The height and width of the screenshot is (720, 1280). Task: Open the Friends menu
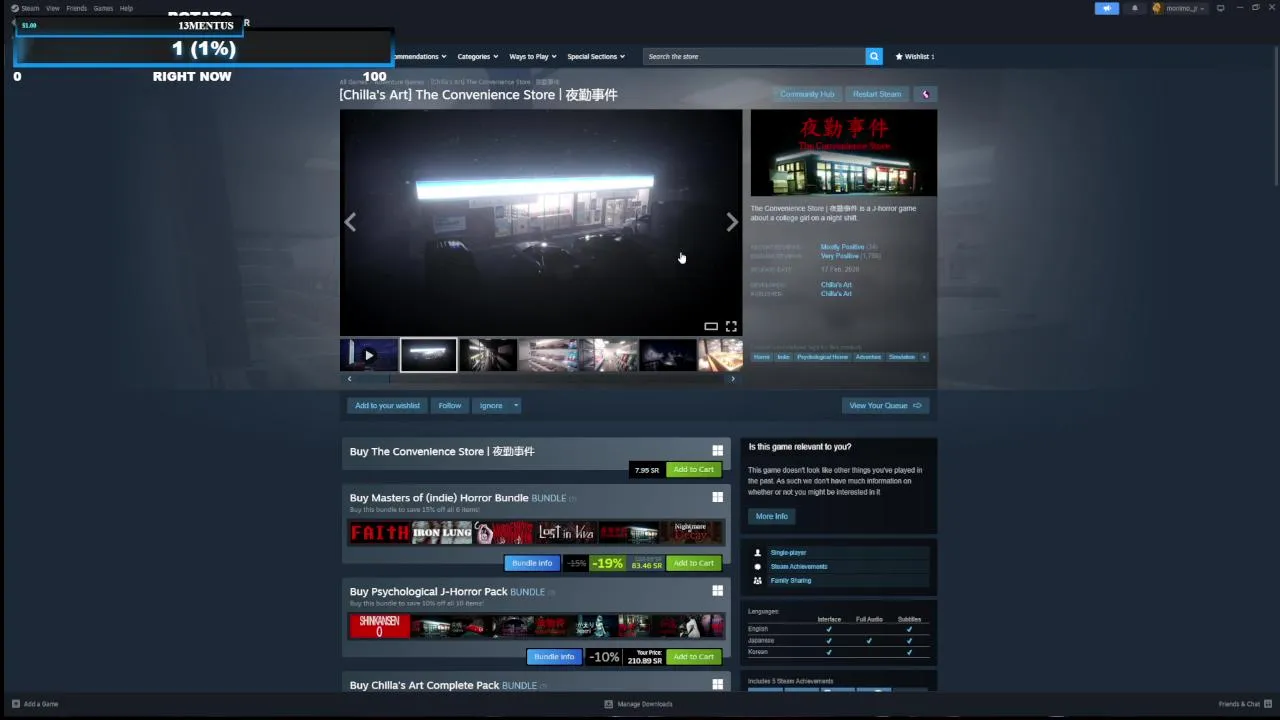point(77,8)
